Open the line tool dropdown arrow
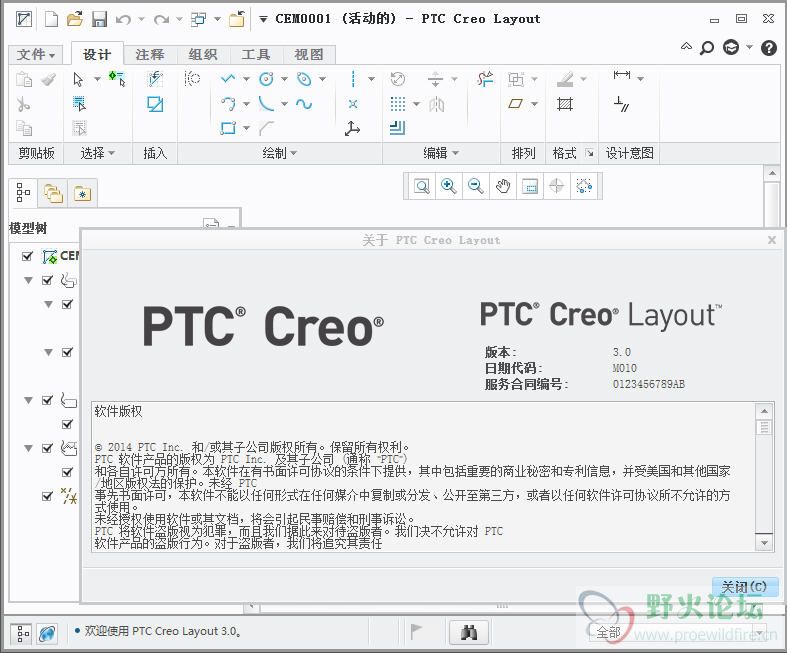The height and width of the screenshot is (653, 787). point(246,79)
